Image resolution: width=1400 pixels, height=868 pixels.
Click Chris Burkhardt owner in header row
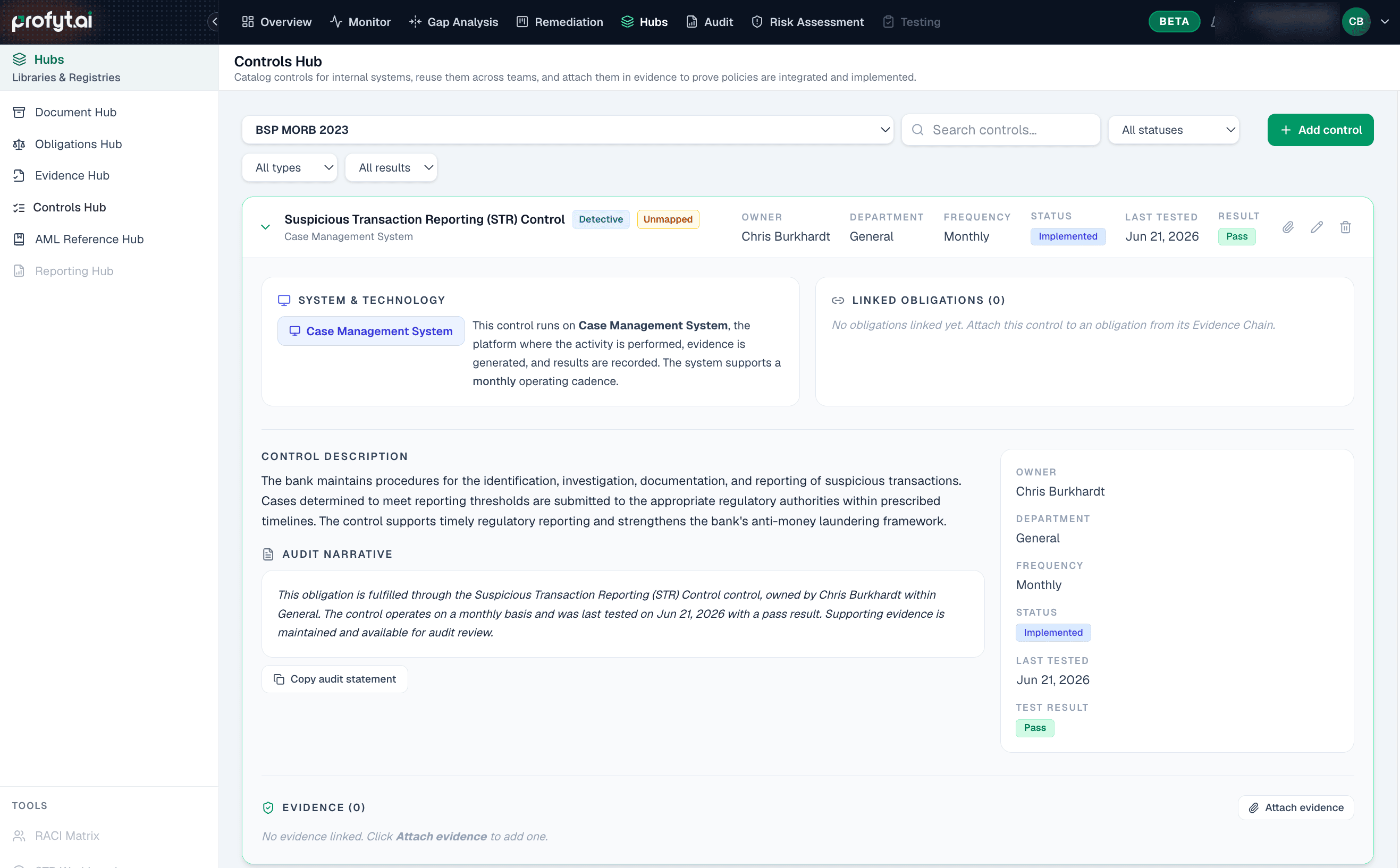point(786,236)
